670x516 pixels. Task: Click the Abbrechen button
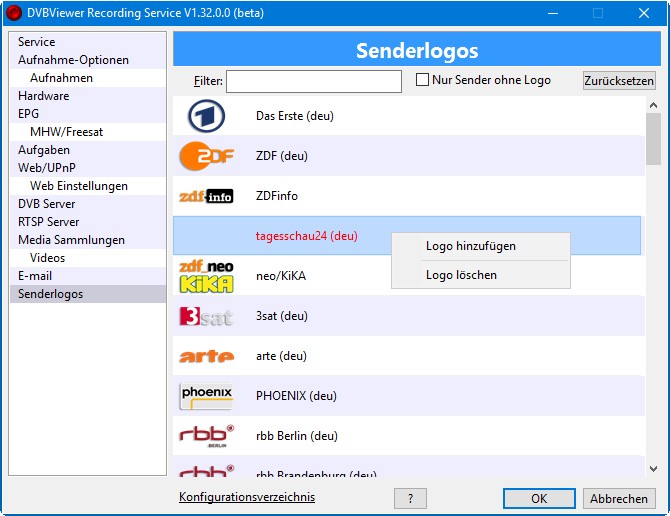tap(619, 498)
